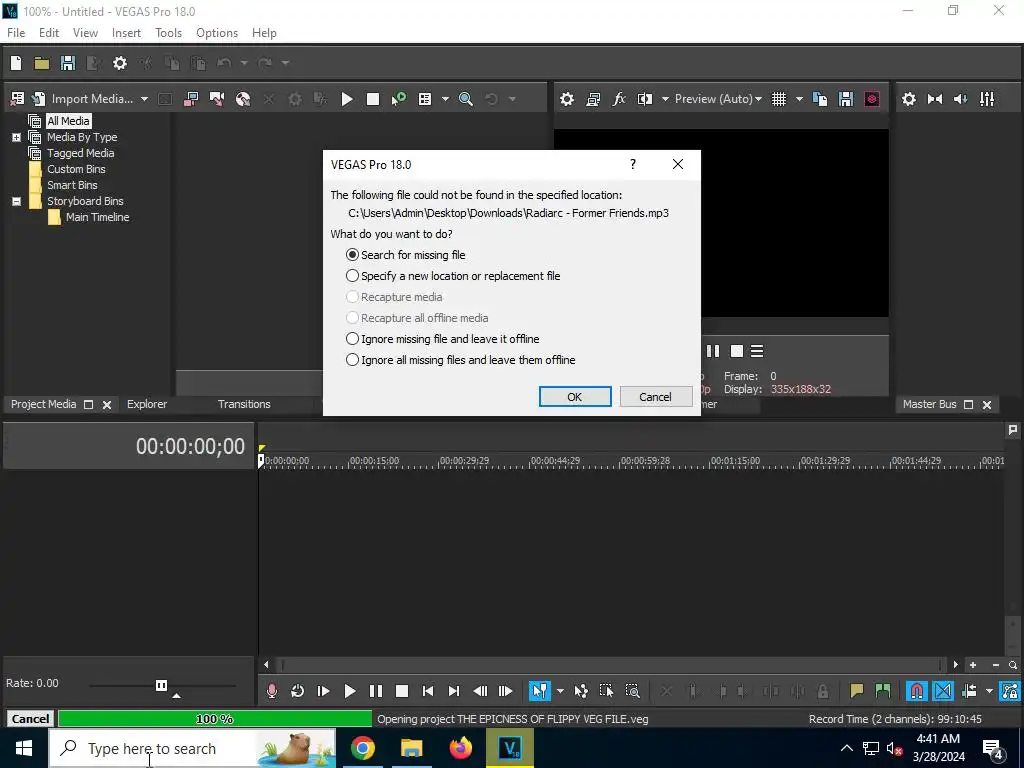Open split screen view dropdown arrow

point(665,99)
